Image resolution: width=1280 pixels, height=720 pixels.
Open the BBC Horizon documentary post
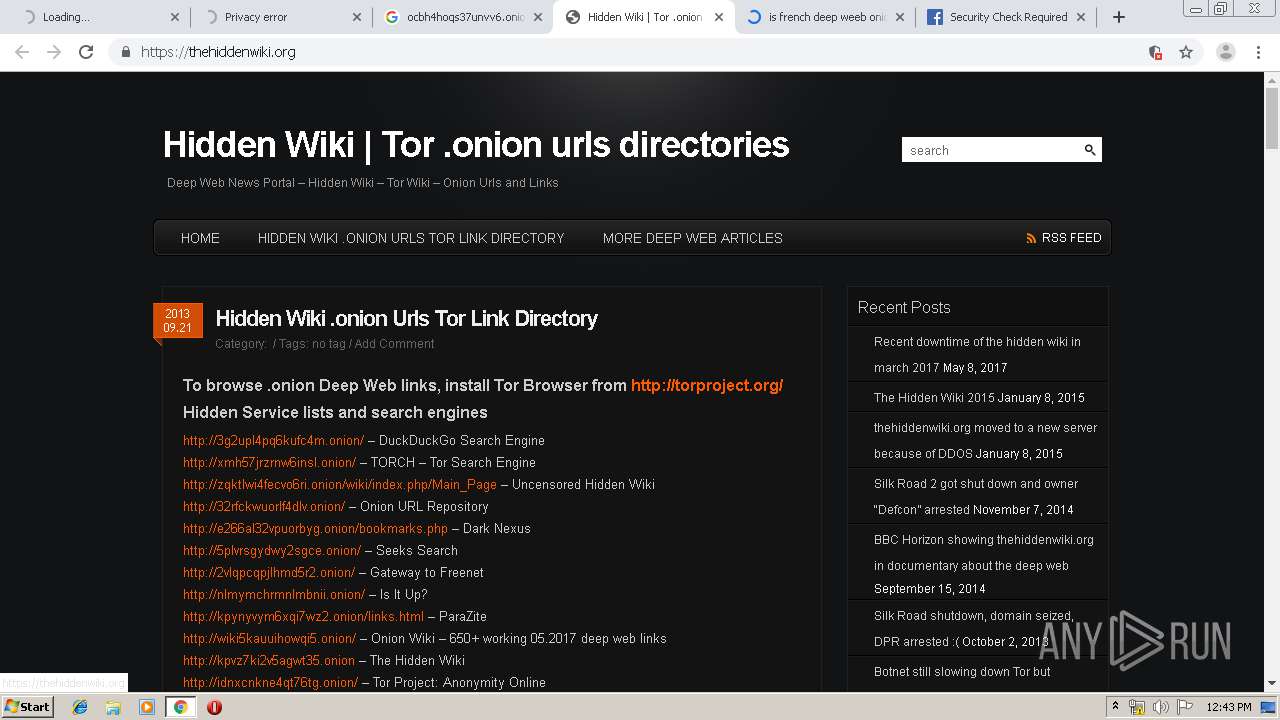[984, 552]
